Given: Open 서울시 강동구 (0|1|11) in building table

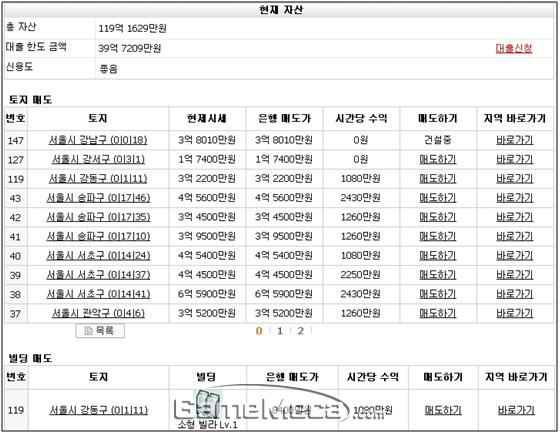Looking at the screenshot, I should click(99, 410).
